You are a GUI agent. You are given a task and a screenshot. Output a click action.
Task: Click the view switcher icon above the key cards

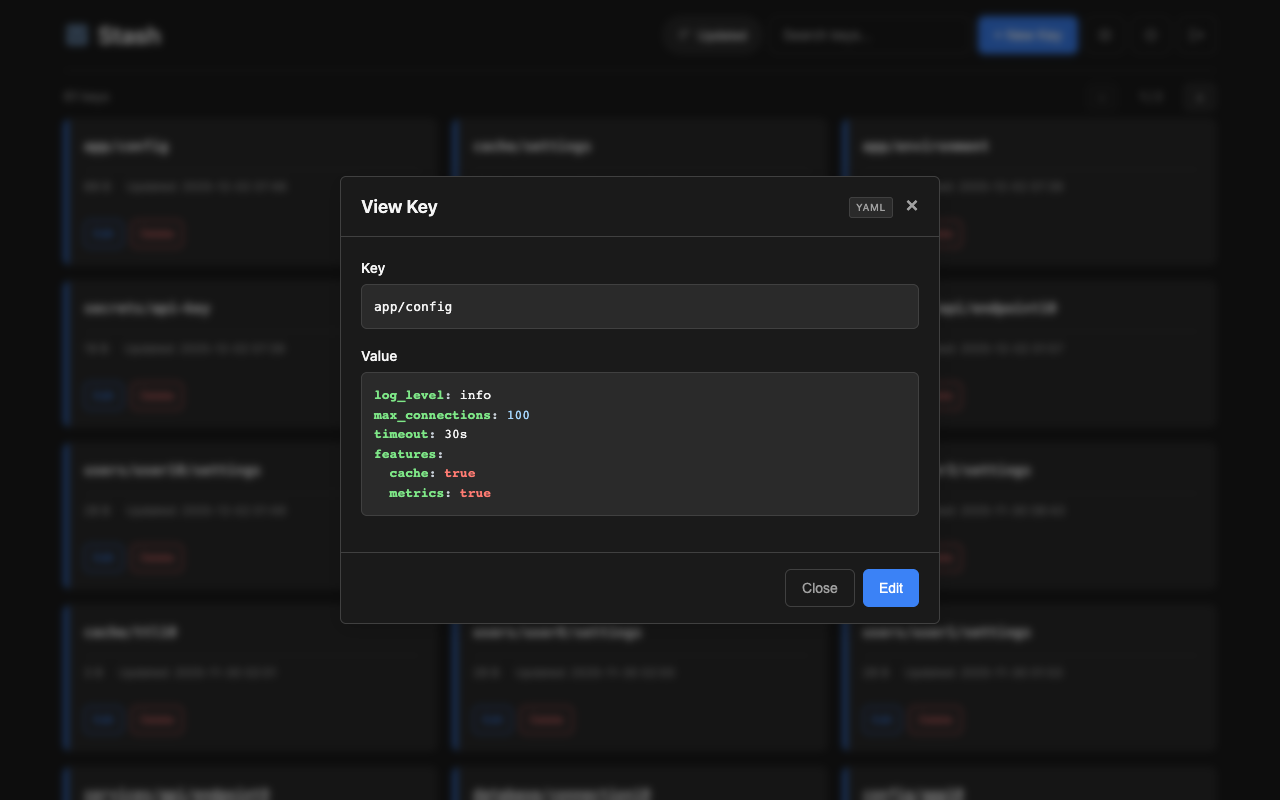[1199, 96]
